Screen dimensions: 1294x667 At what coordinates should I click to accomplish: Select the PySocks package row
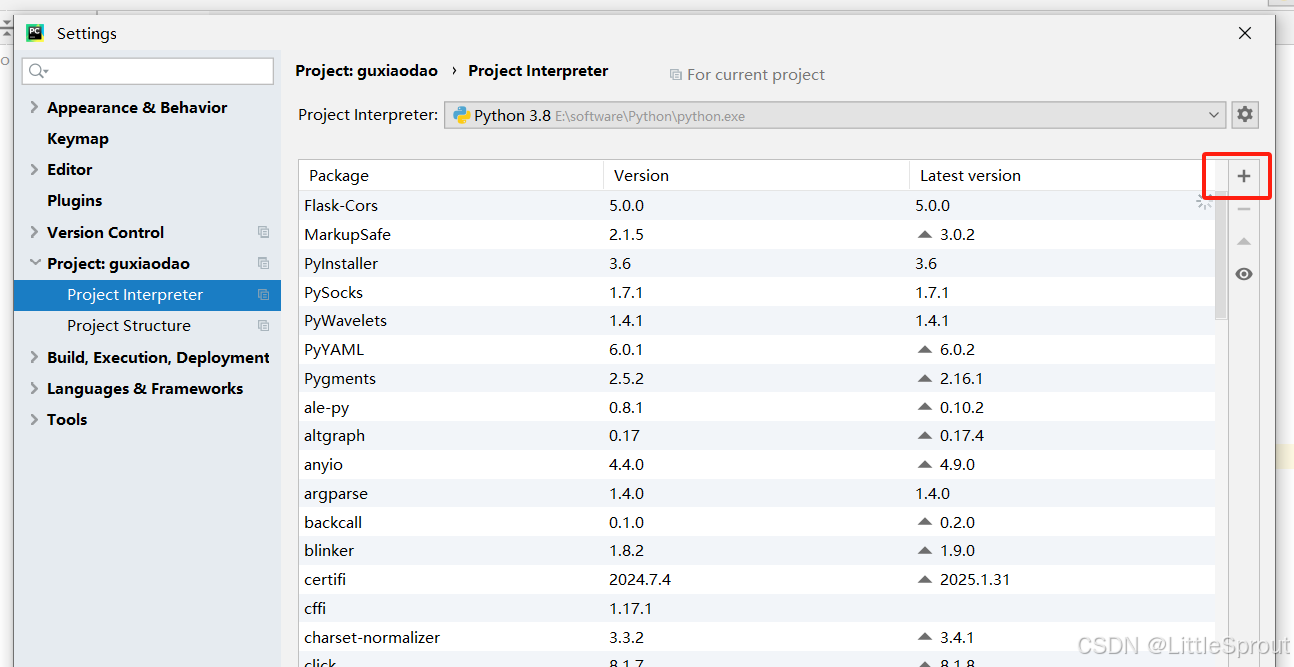[x=757, y=292]
